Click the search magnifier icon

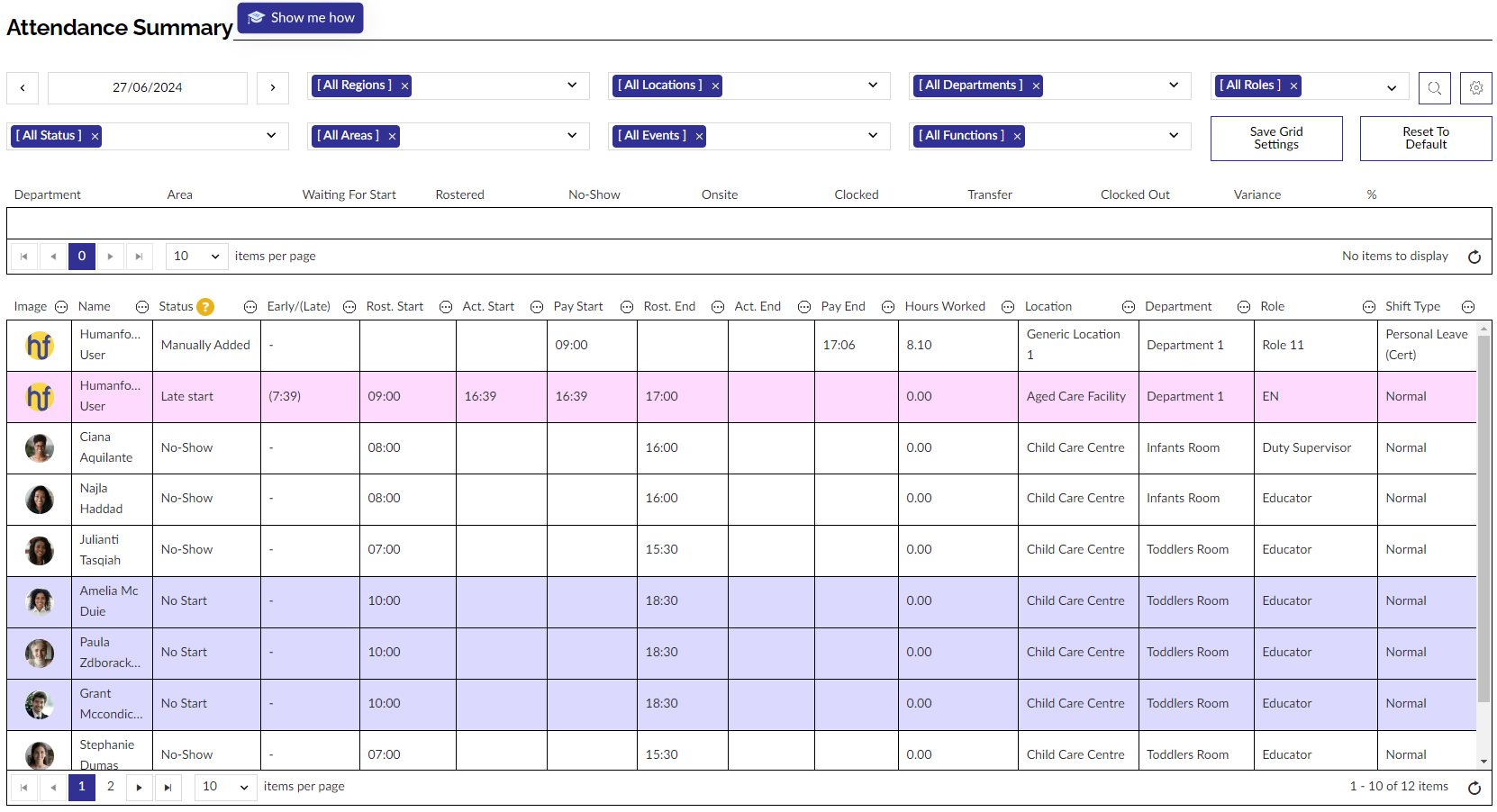[1434, 88]
